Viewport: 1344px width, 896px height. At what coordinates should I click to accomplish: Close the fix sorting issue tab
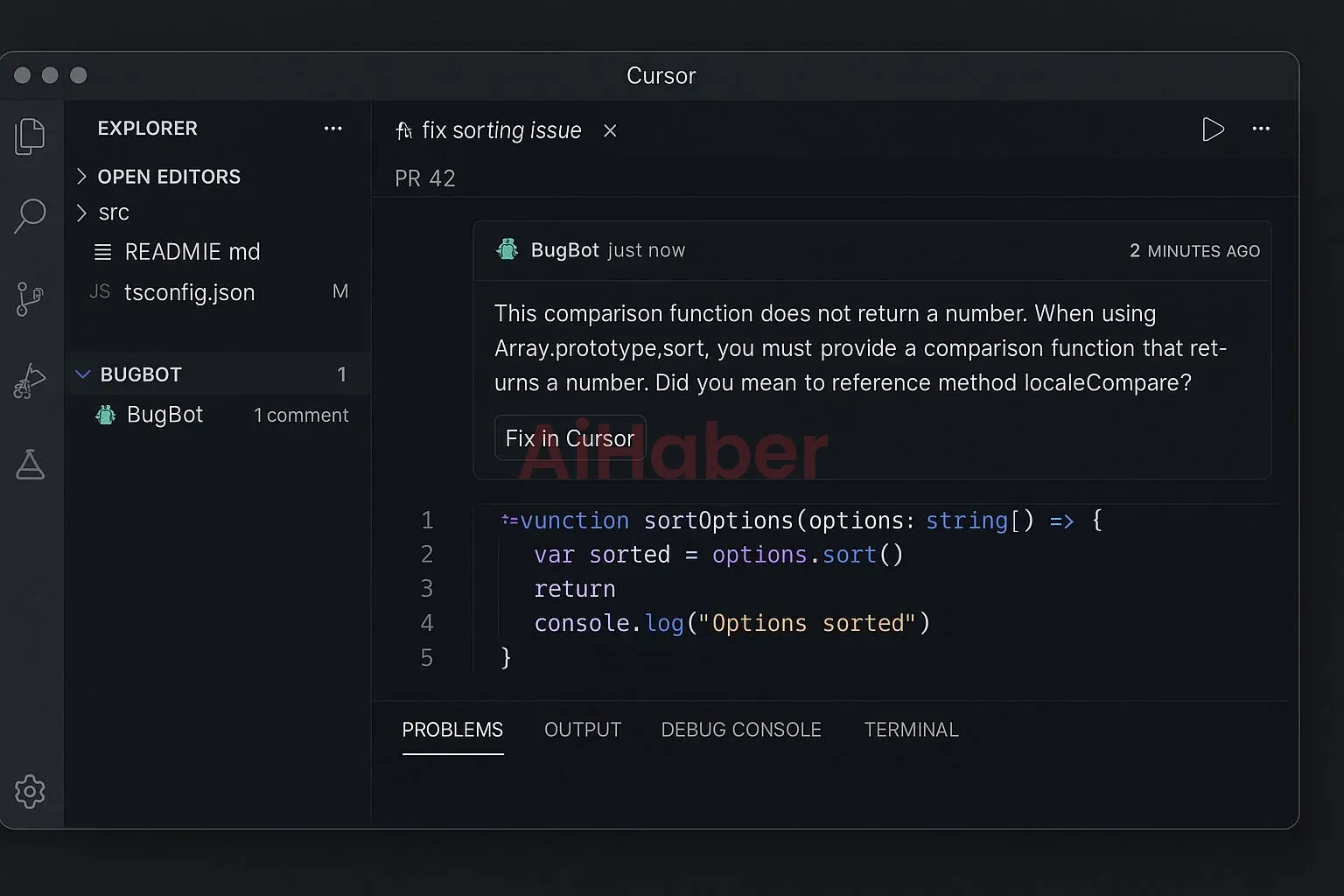[610, 130]
